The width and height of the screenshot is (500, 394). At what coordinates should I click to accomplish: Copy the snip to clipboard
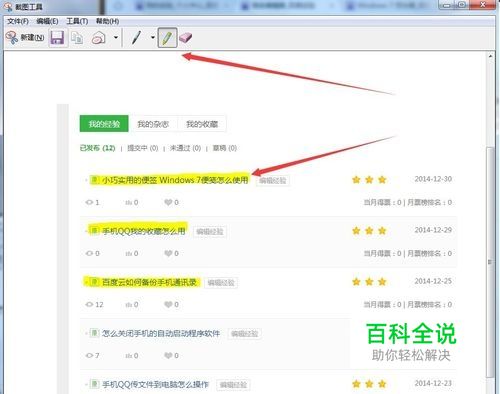77,38
